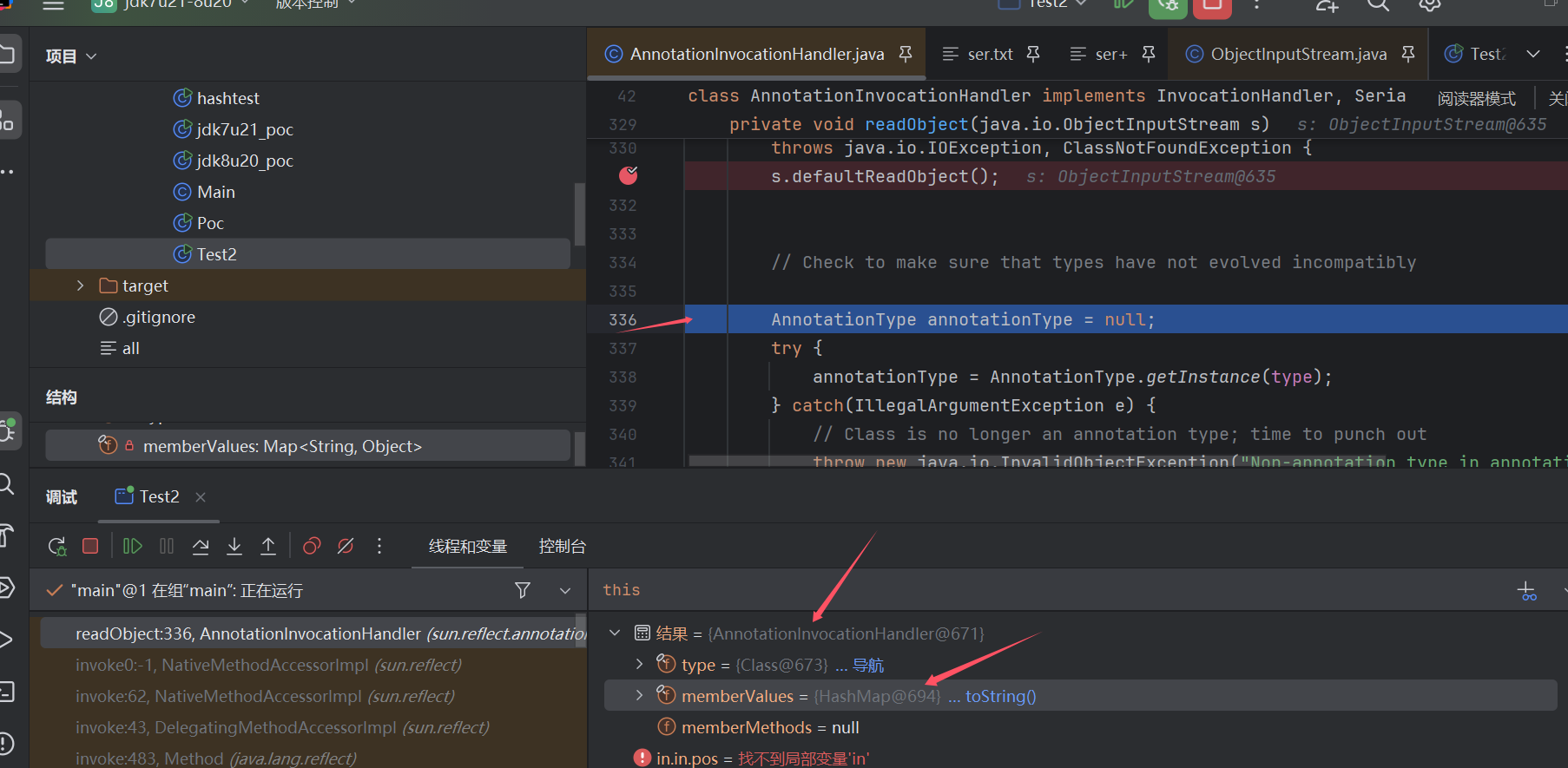1568x768 pixels.
Task: Click project tree vertical scrollbar
Action: coord(579,213)
